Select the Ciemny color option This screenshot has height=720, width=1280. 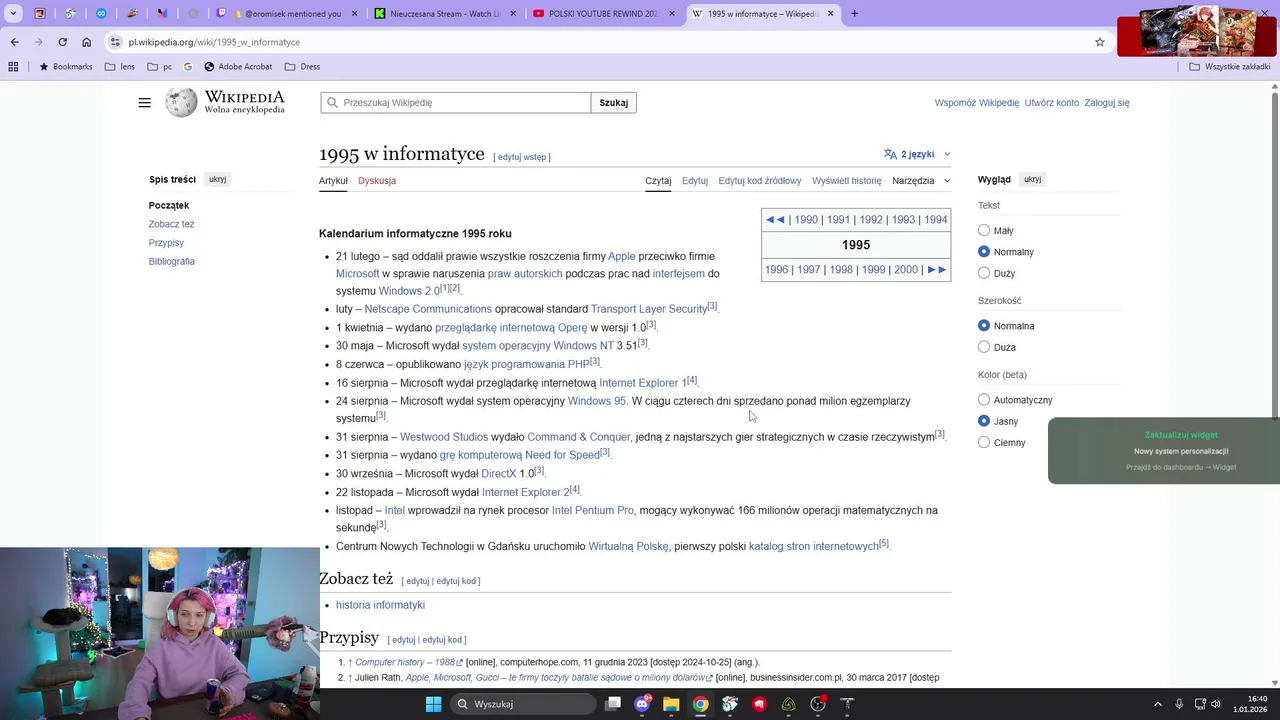(984, 442)
